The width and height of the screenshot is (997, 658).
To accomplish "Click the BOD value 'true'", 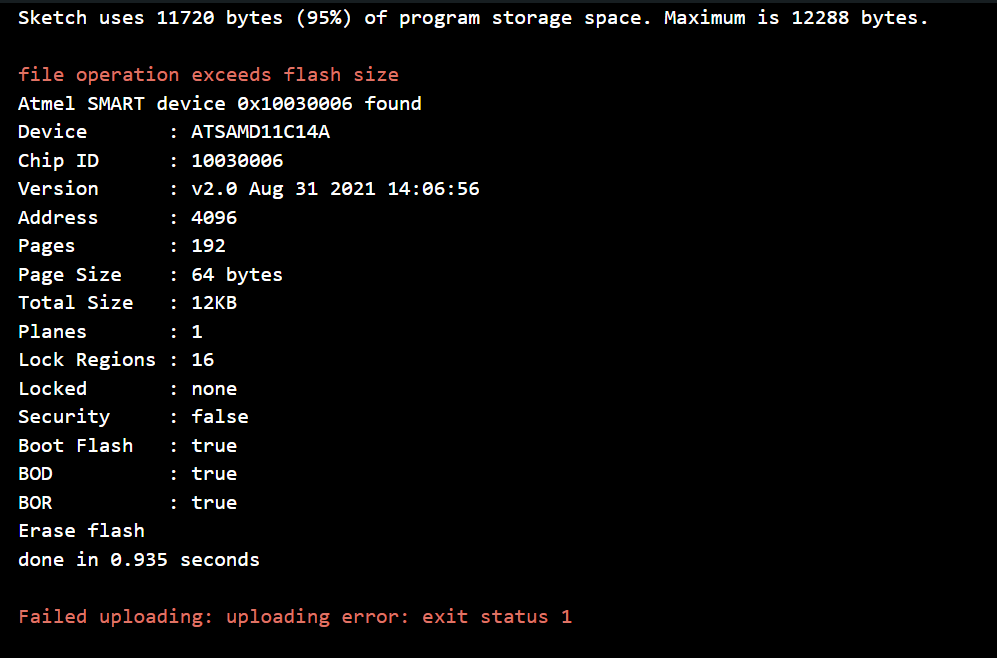I will click(x=214, y=474).
